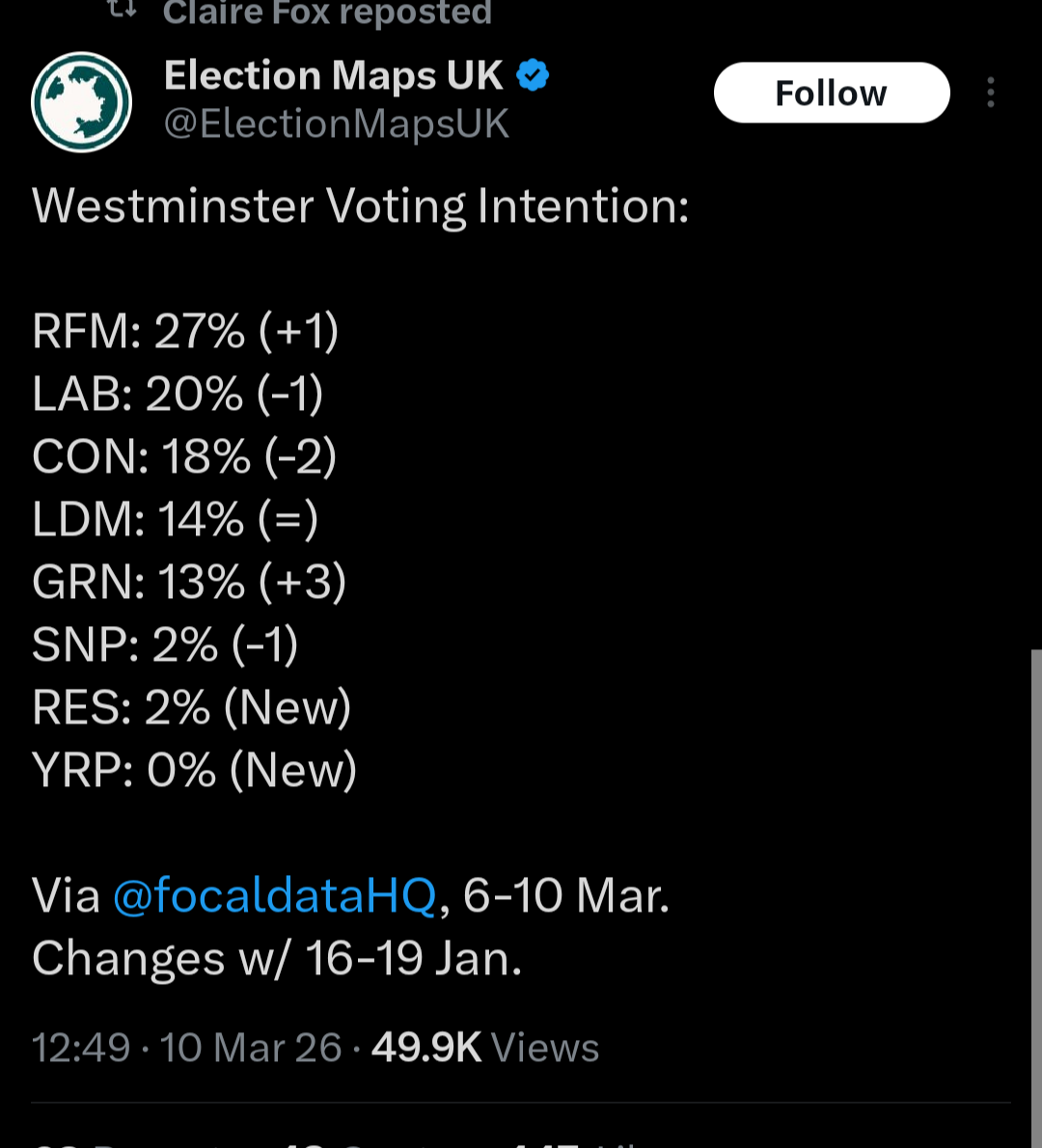Click the GRN: 13% (+3) line
This screenshot has height=1148, width=1042.
(x=189, y=583)
